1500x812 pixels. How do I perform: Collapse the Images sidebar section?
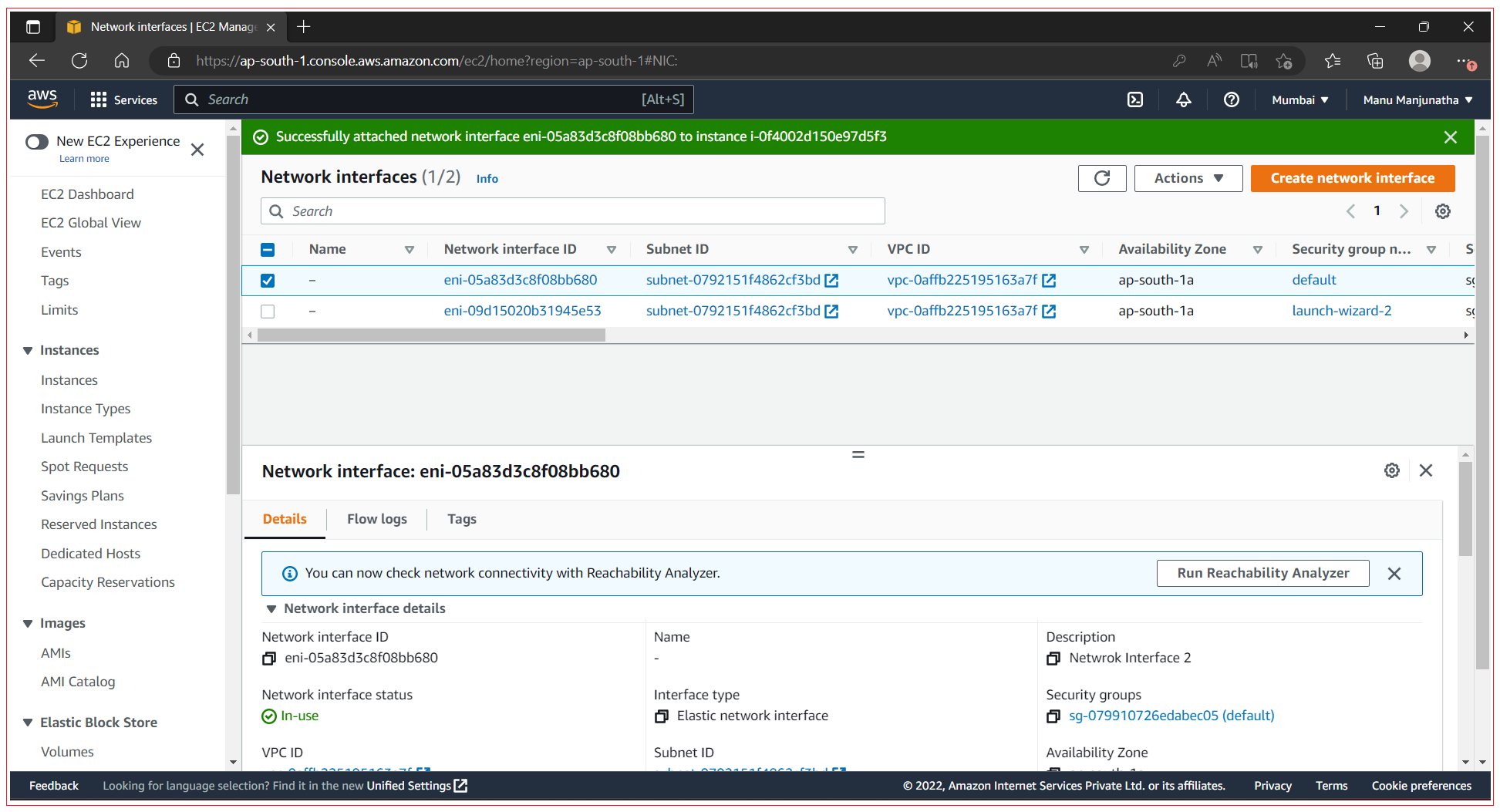pyautogui.click(x=28, y=624)
